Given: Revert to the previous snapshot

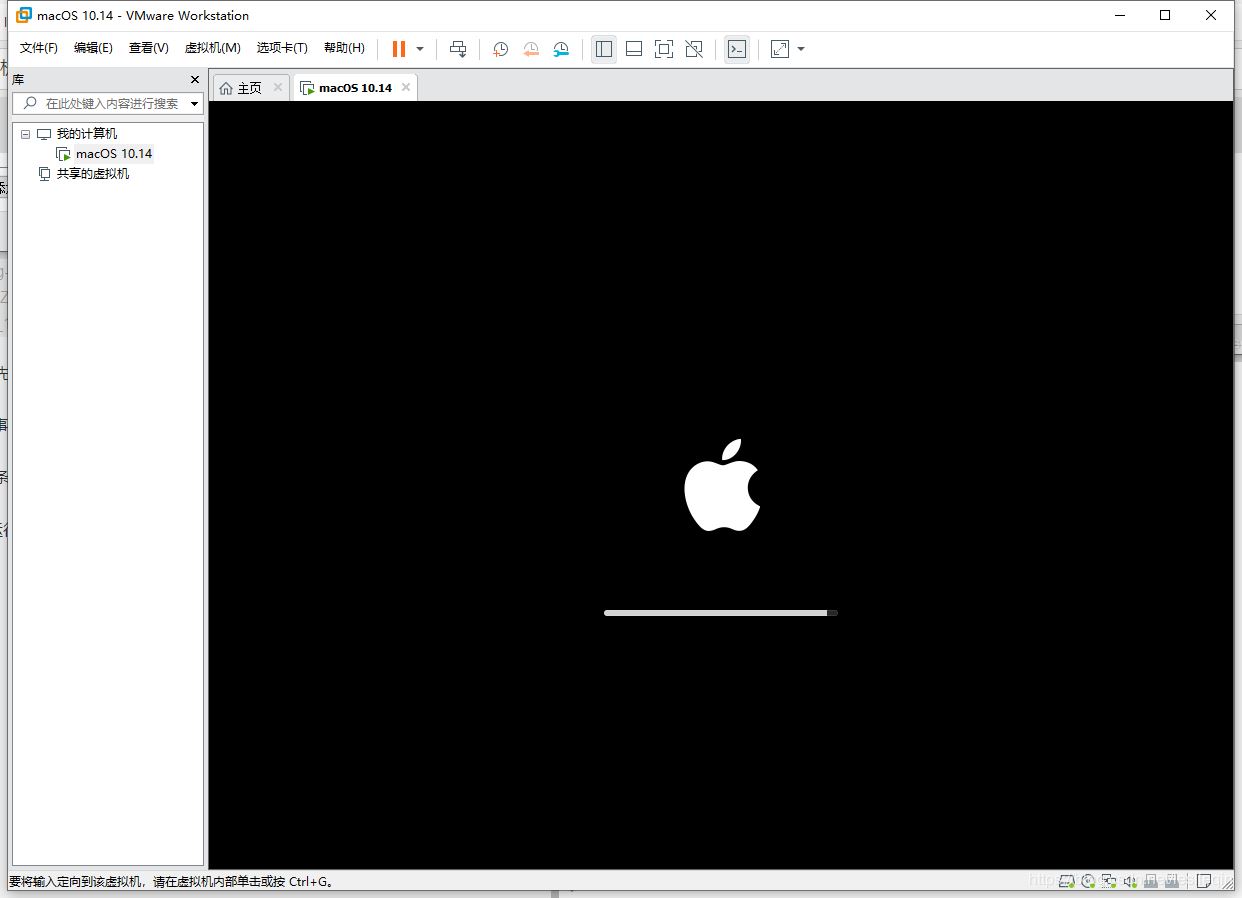Looking at the screenshot, I should pos(531,49).
